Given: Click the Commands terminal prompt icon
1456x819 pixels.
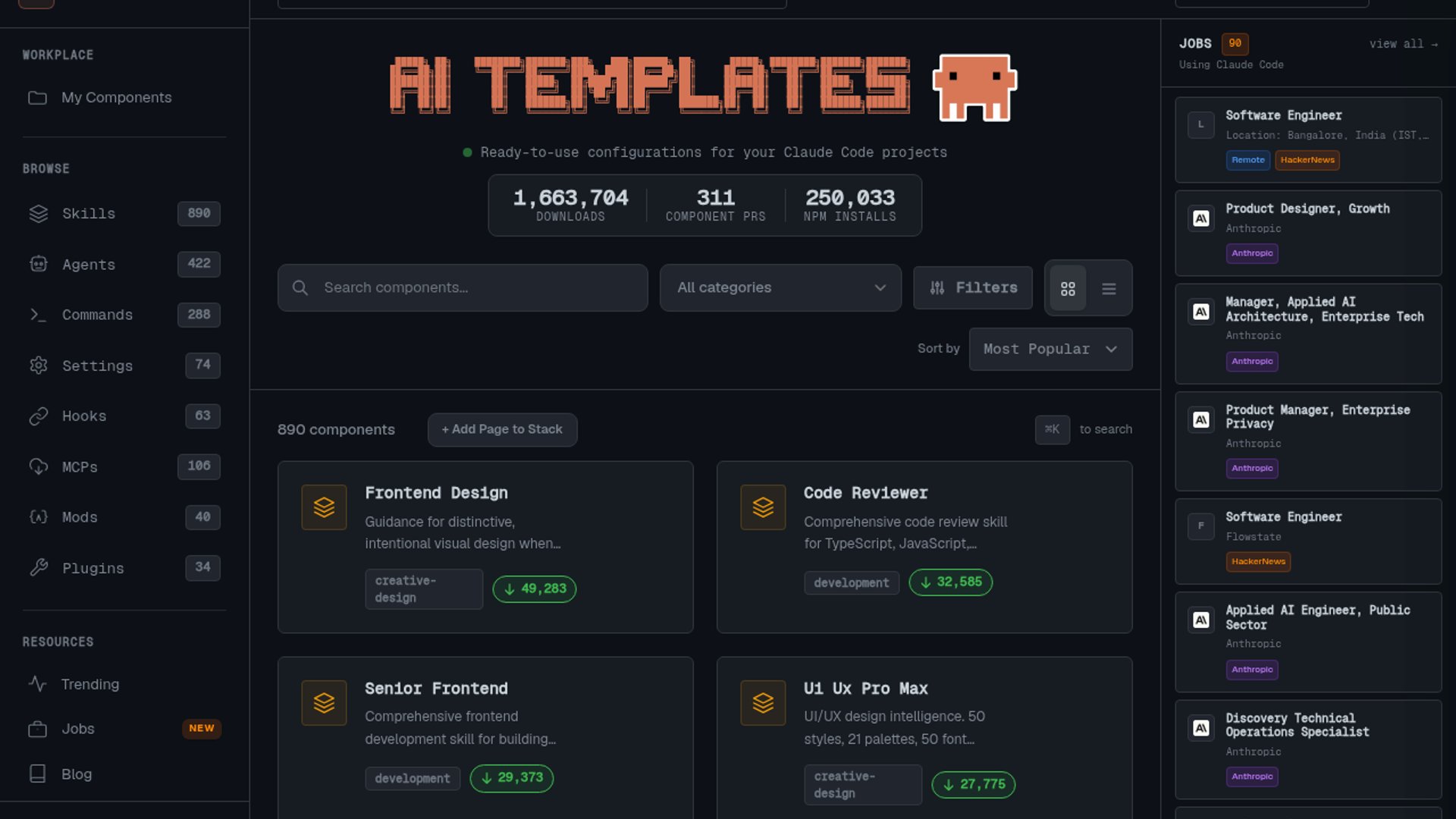Looking at the screenshot, I should tap(39, 315).
